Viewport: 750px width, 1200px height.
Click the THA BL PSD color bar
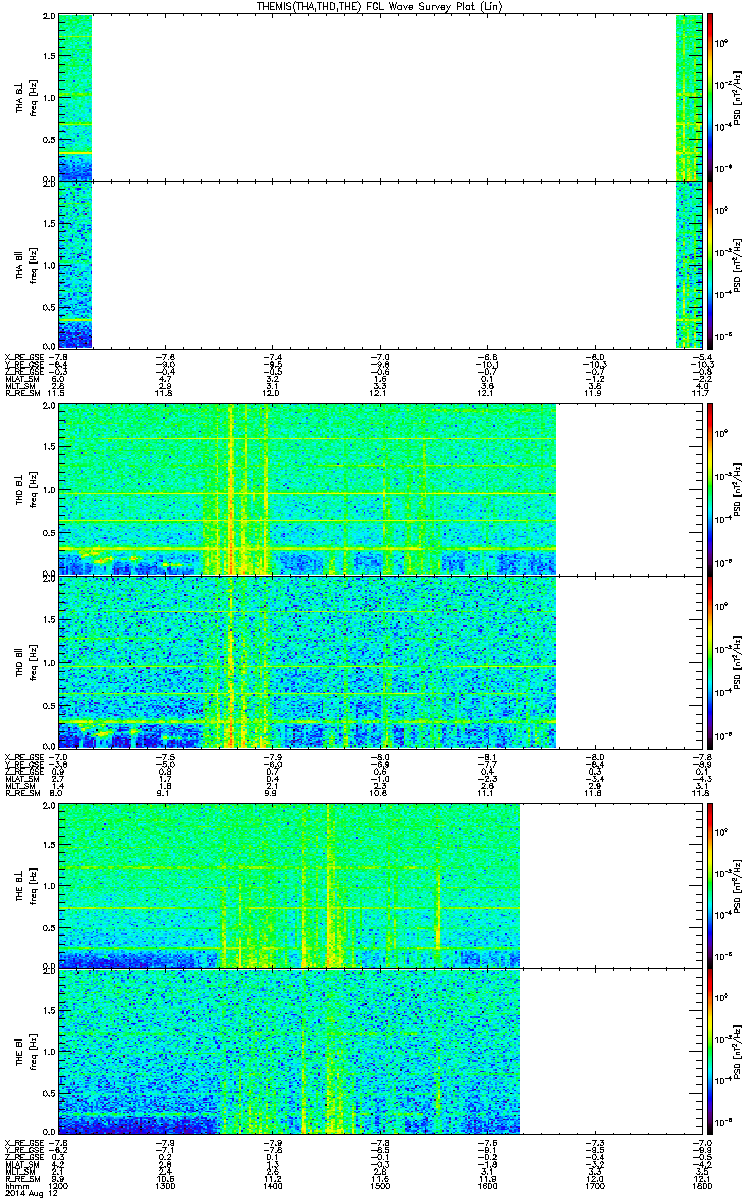[711, 98]
